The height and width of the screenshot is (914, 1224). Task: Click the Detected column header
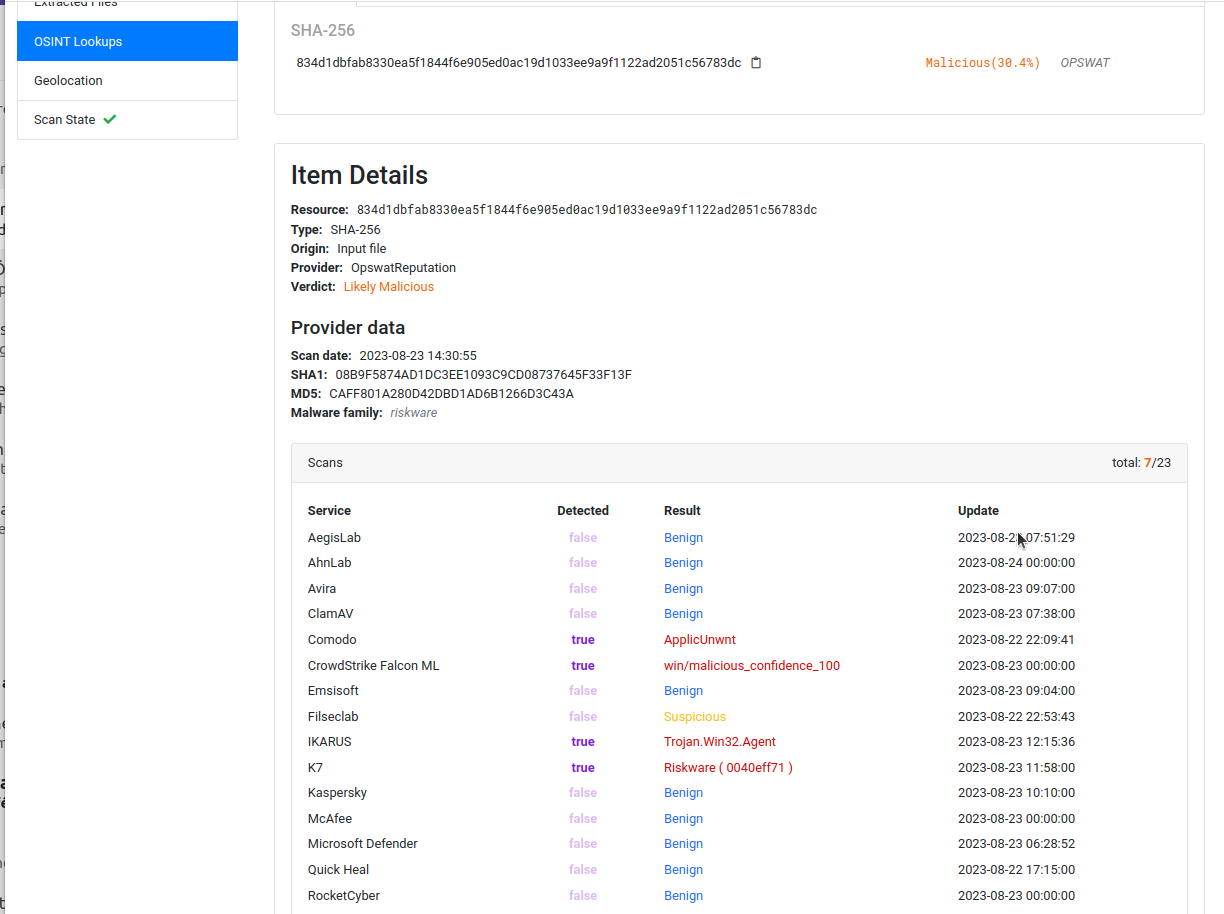tap(583, 511)
